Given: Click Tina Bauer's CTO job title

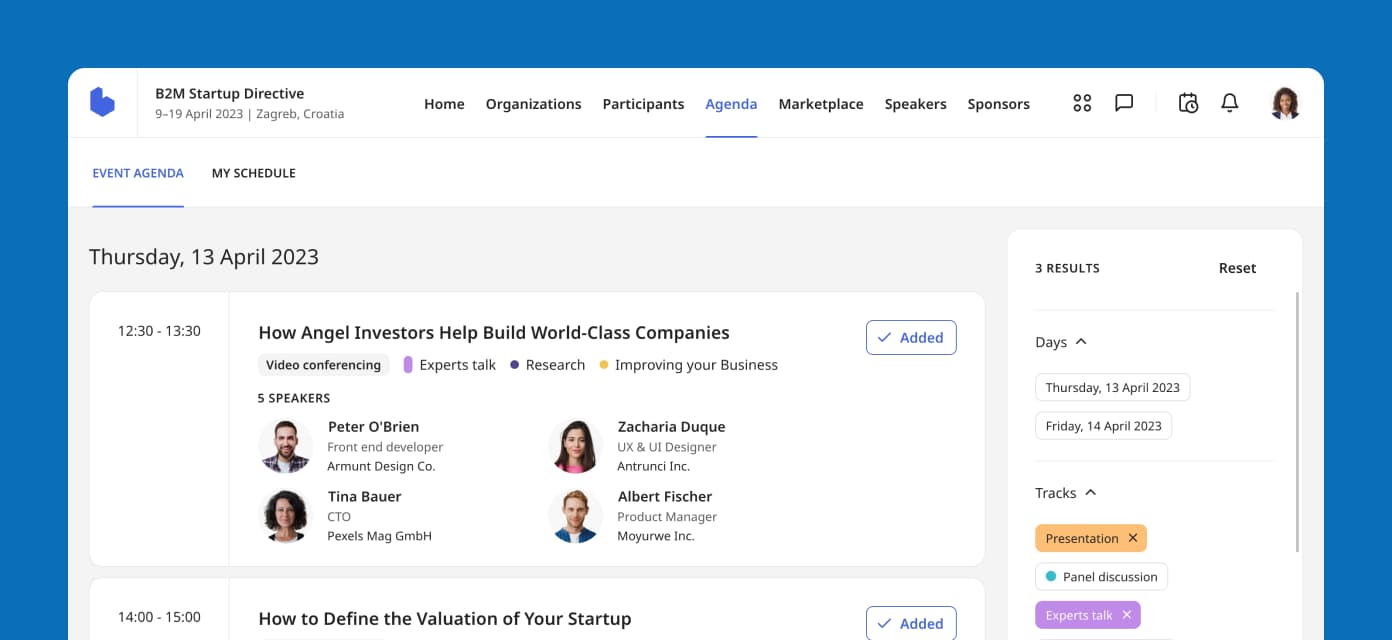Looking at the screenshot, I should (x=339, y=517).
